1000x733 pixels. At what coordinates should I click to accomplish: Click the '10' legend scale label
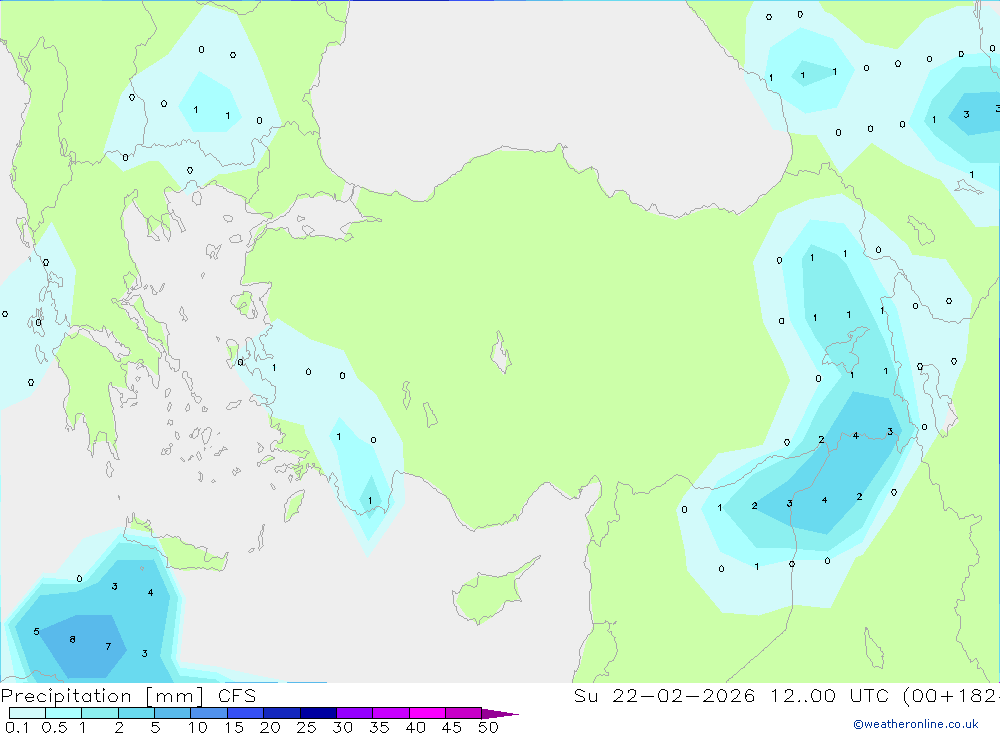click(198, 727)
